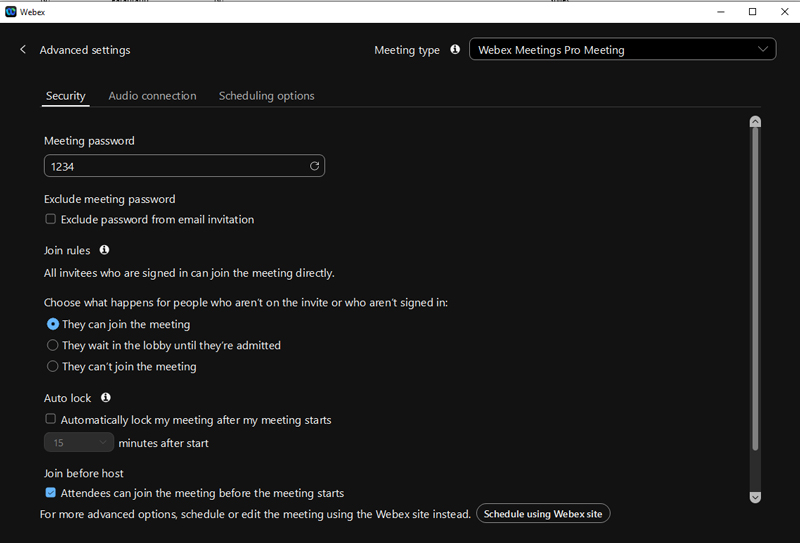Uncheck Attendees can join before meeting starts
800x543 pixels.
tap(51, 492)
